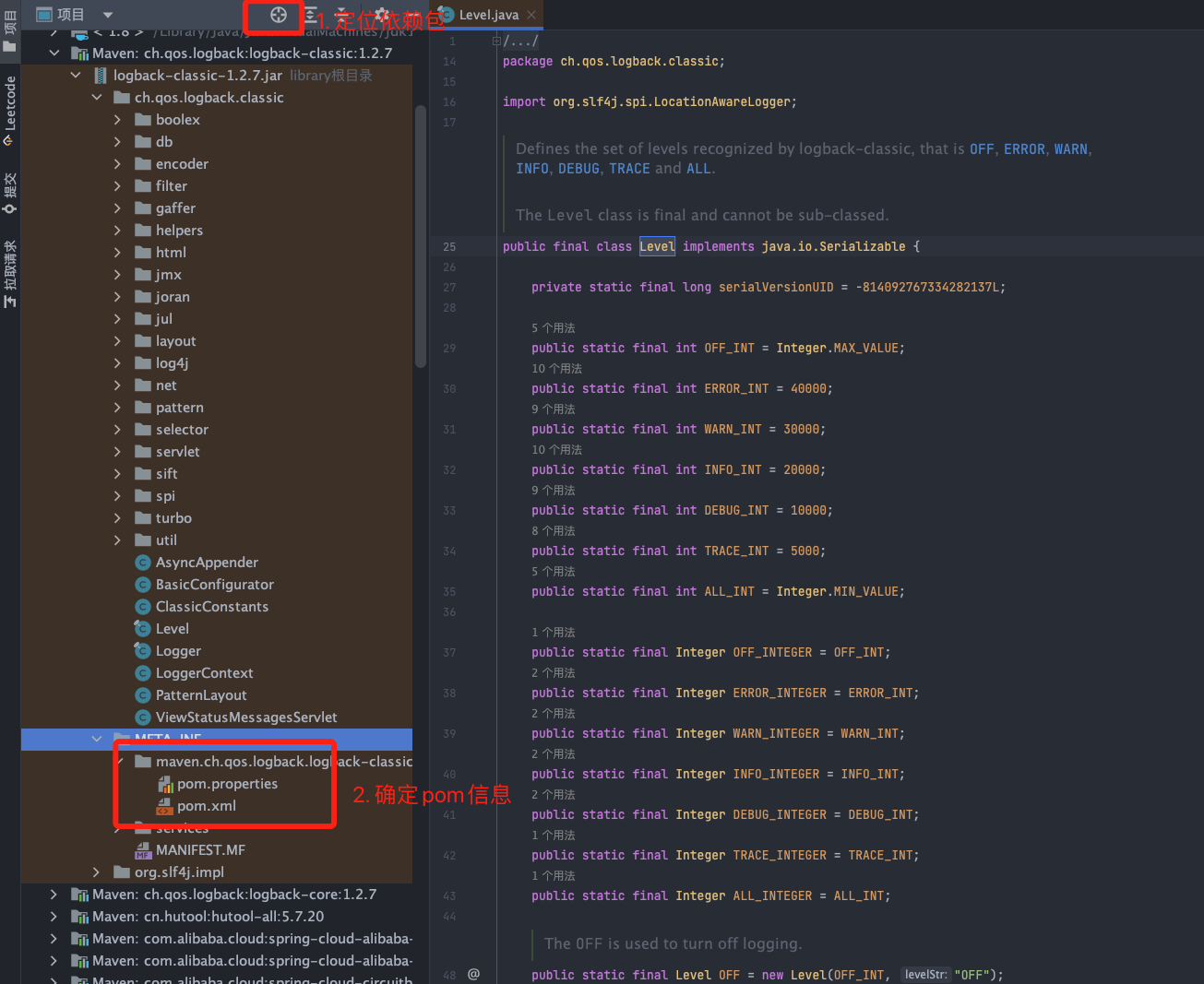The width and height of the screenshot is (1204, 984).
Task: Click the @ gutter icon at line 48
Action: tap(473, 974)
